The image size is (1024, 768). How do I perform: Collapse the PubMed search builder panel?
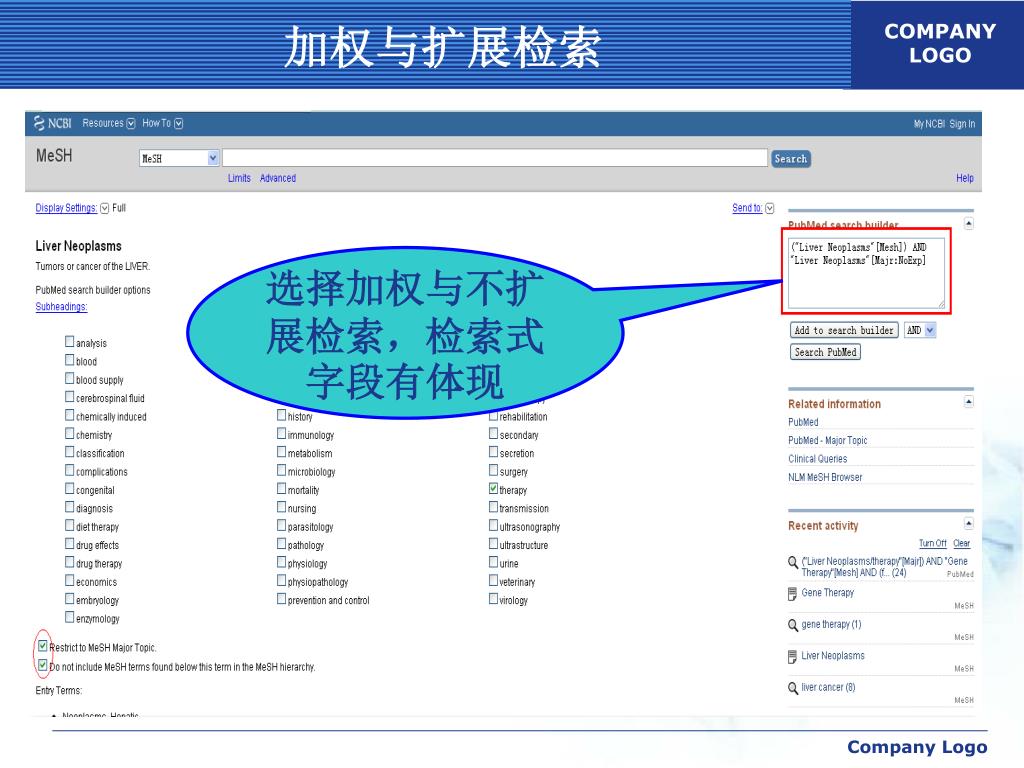point(968,223)
